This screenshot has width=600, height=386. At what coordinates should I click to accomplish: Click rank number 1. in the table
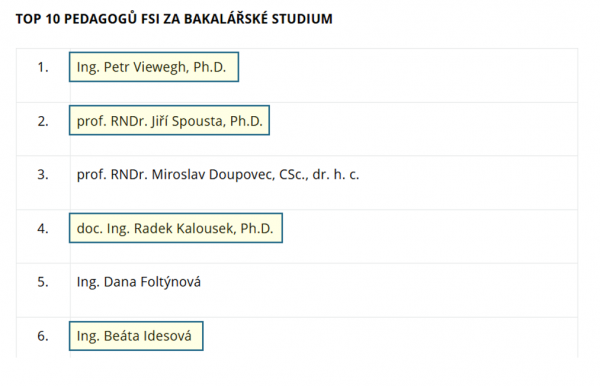43,67
